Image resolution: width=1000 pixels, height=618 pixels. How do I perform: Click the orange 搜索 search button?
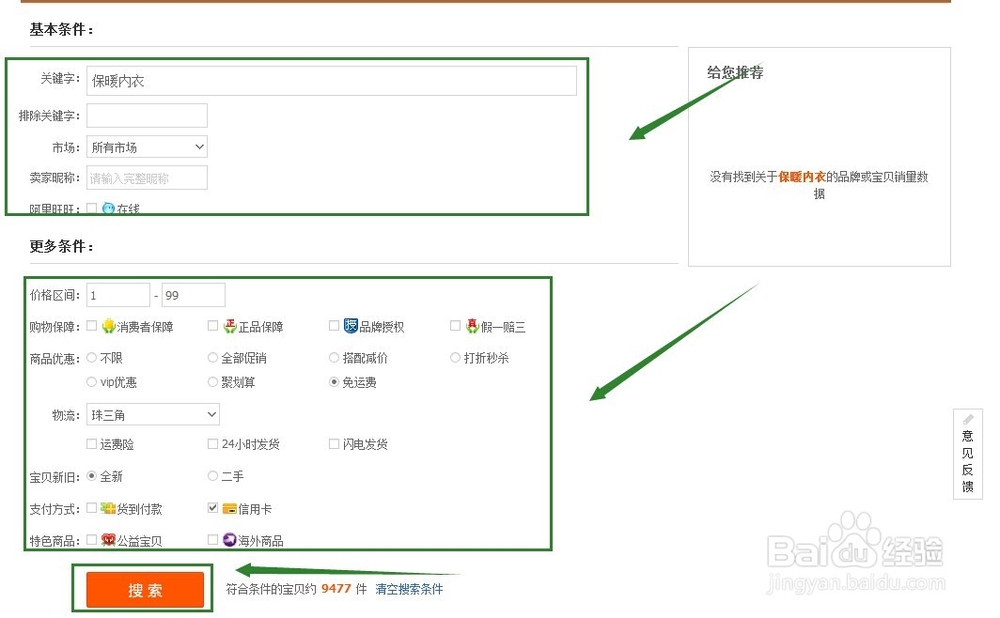click(x=141, y=588)
